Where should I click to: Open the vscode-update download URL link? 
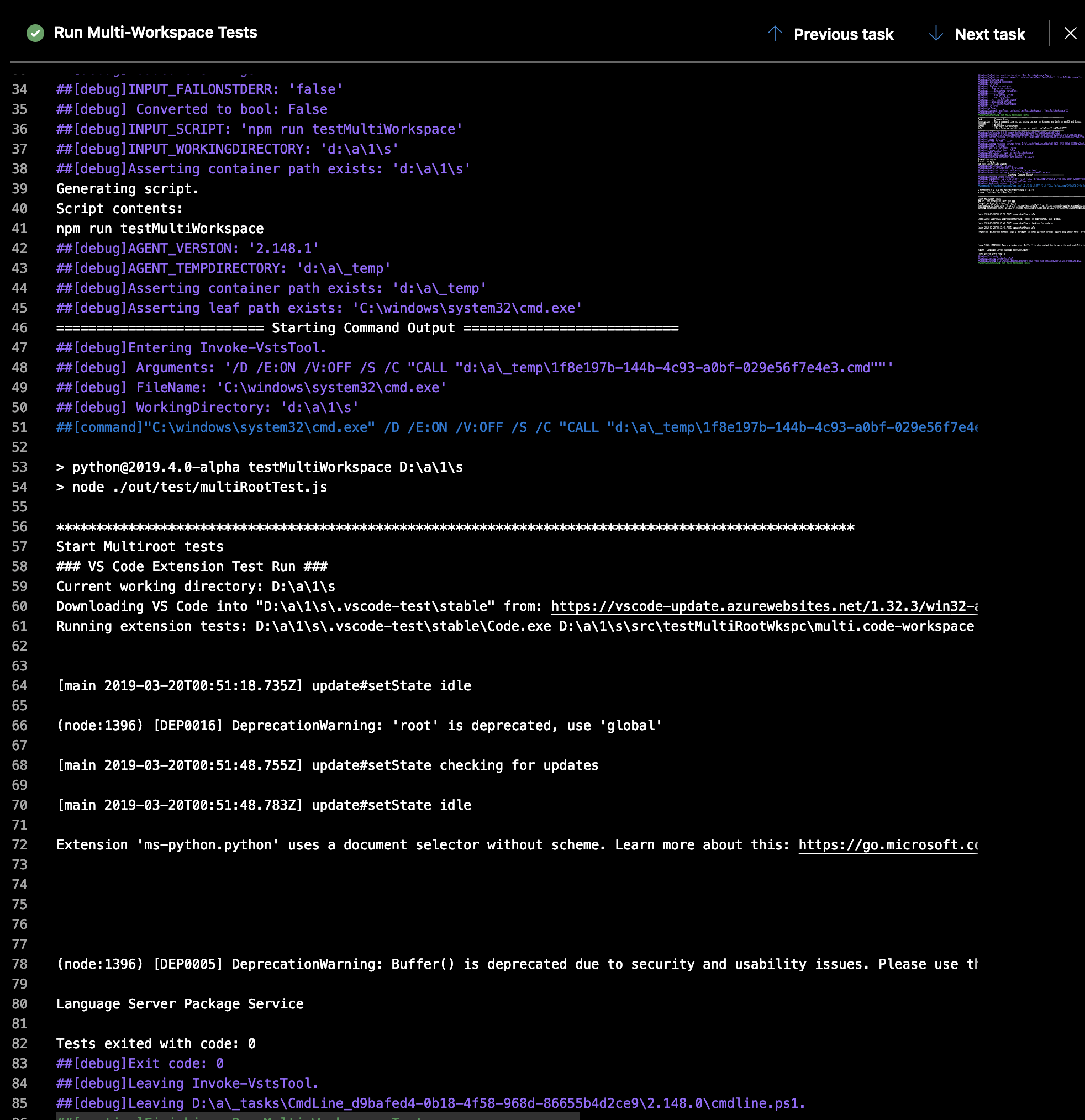[x=760, y=606]
